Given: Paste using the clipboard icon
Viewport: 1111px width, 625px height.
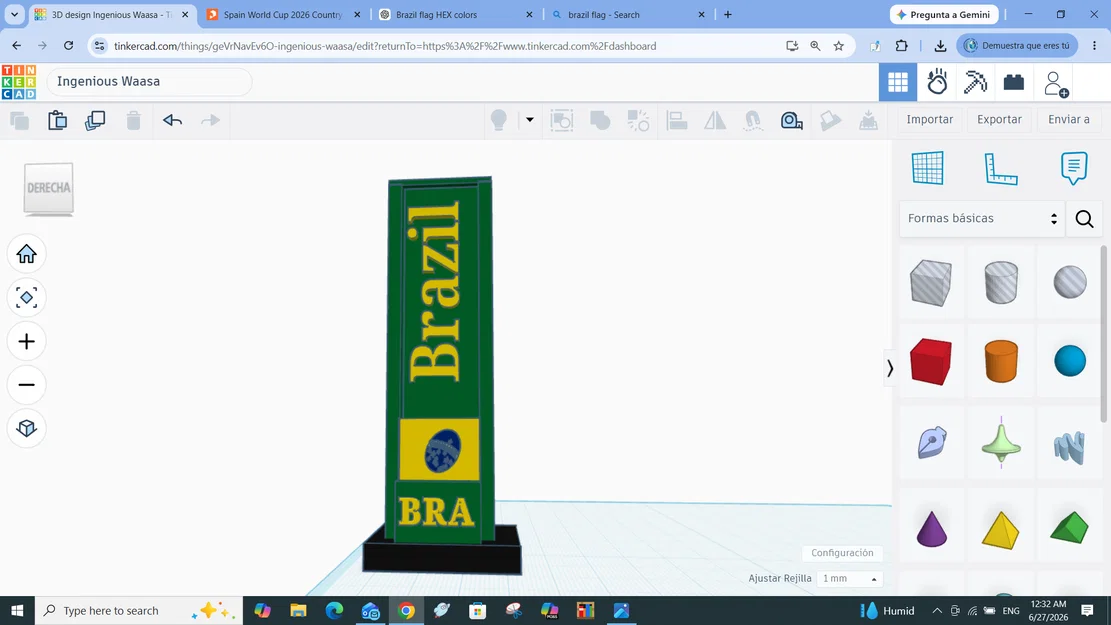Looking at the screenshot, I should [x=57, y=120].
